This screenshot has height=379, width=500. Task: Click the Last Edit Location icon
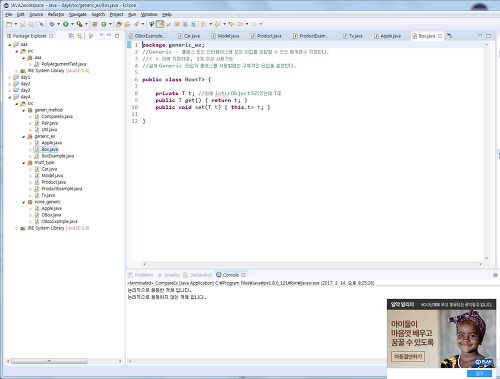[x=231, y=24]
